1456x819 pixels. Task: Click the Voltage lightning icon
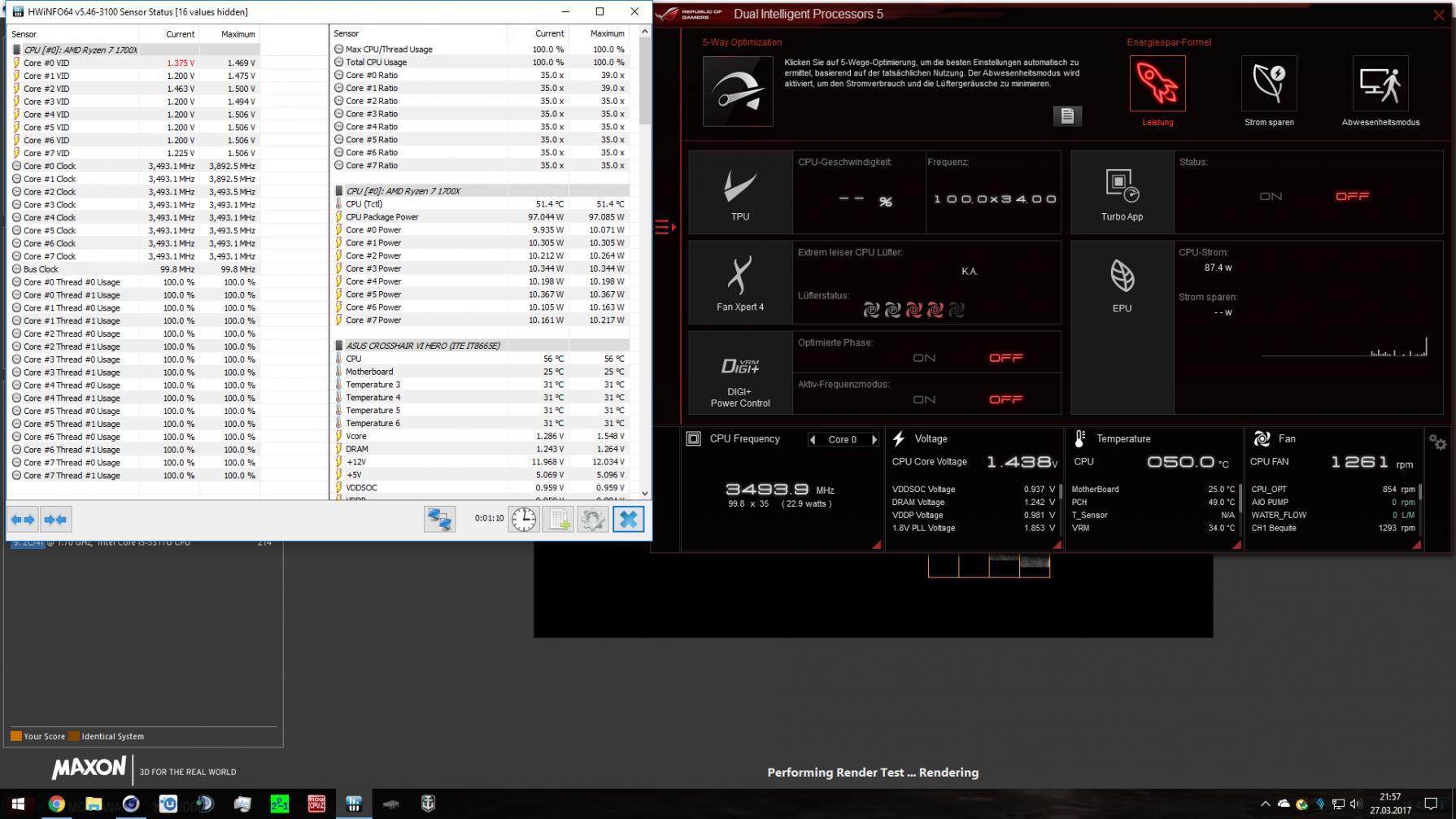tap(899, 438)
